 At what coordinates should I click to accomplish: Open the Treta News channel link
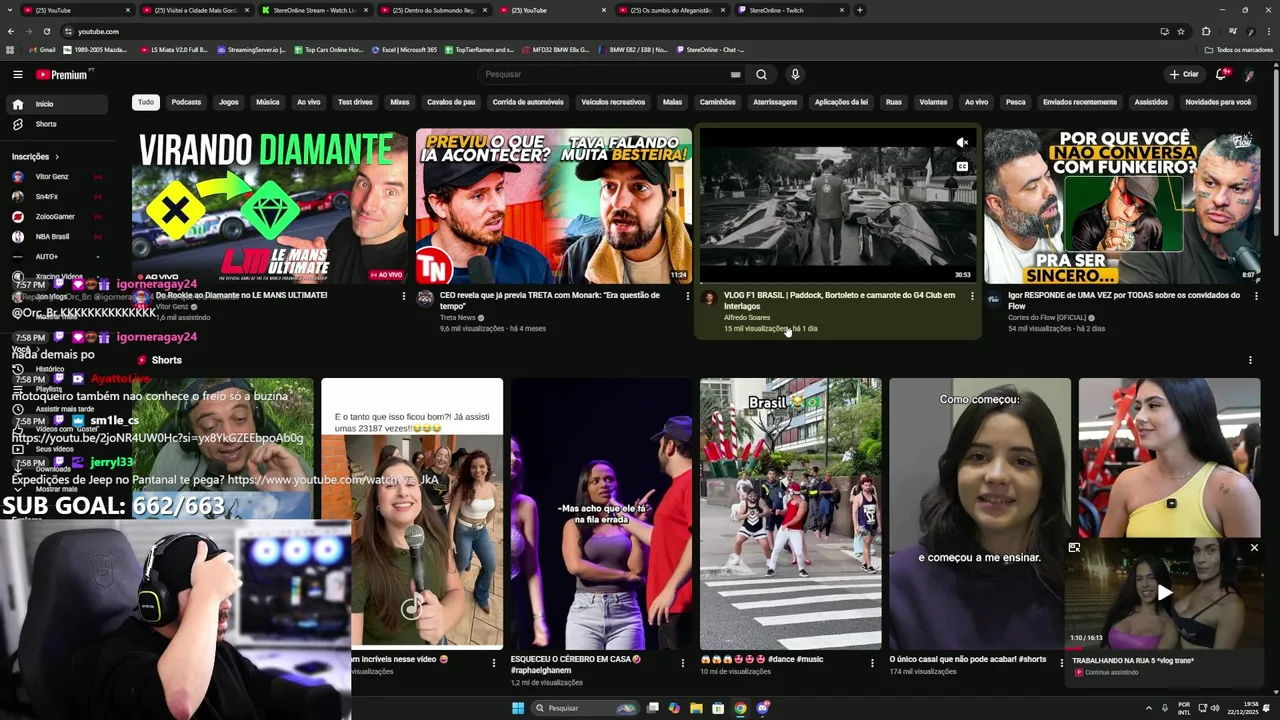[x=458, y=318]
